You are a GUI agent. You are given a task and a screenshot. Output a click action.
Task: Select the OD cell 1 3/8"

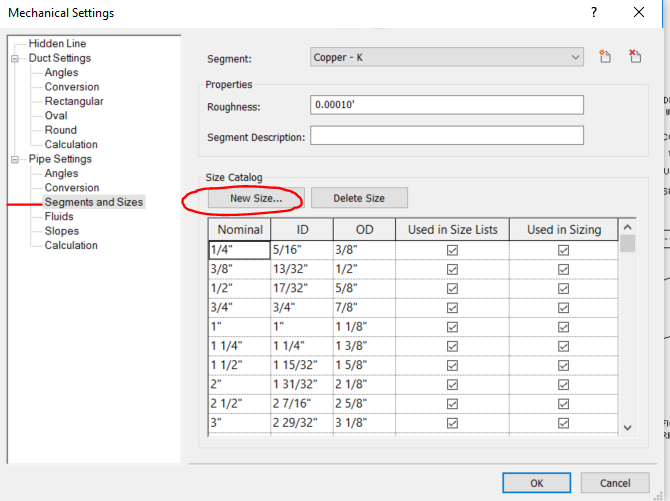364,346
